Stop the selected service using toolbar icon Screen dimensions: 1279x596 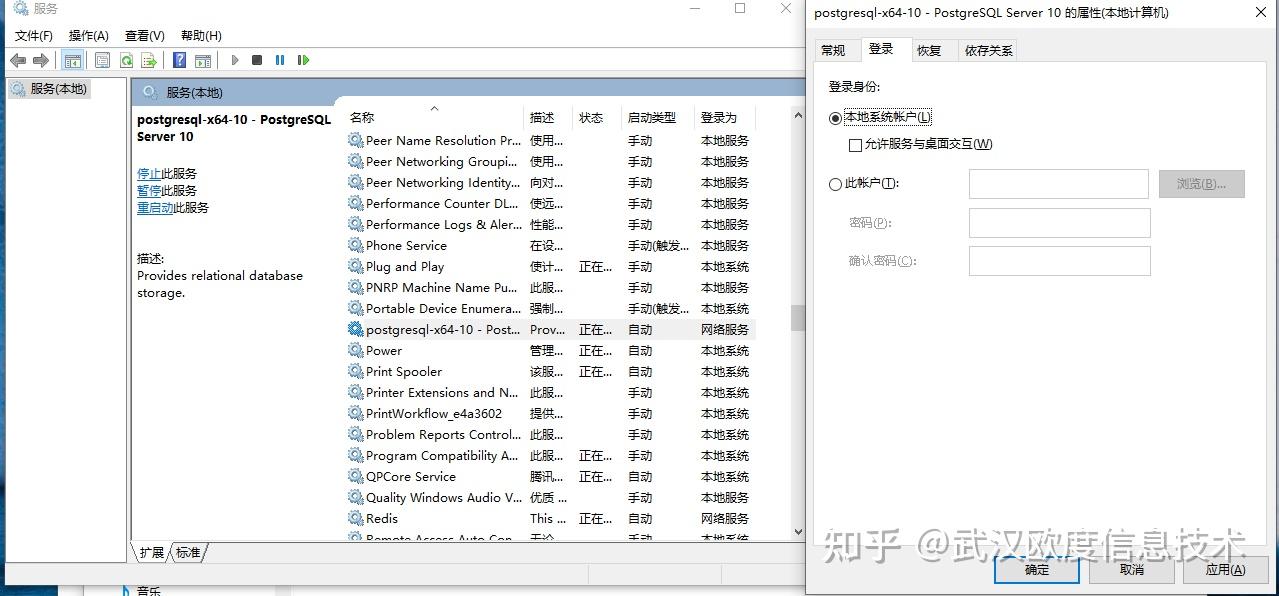pyautogui.click(x=258, y=60)
